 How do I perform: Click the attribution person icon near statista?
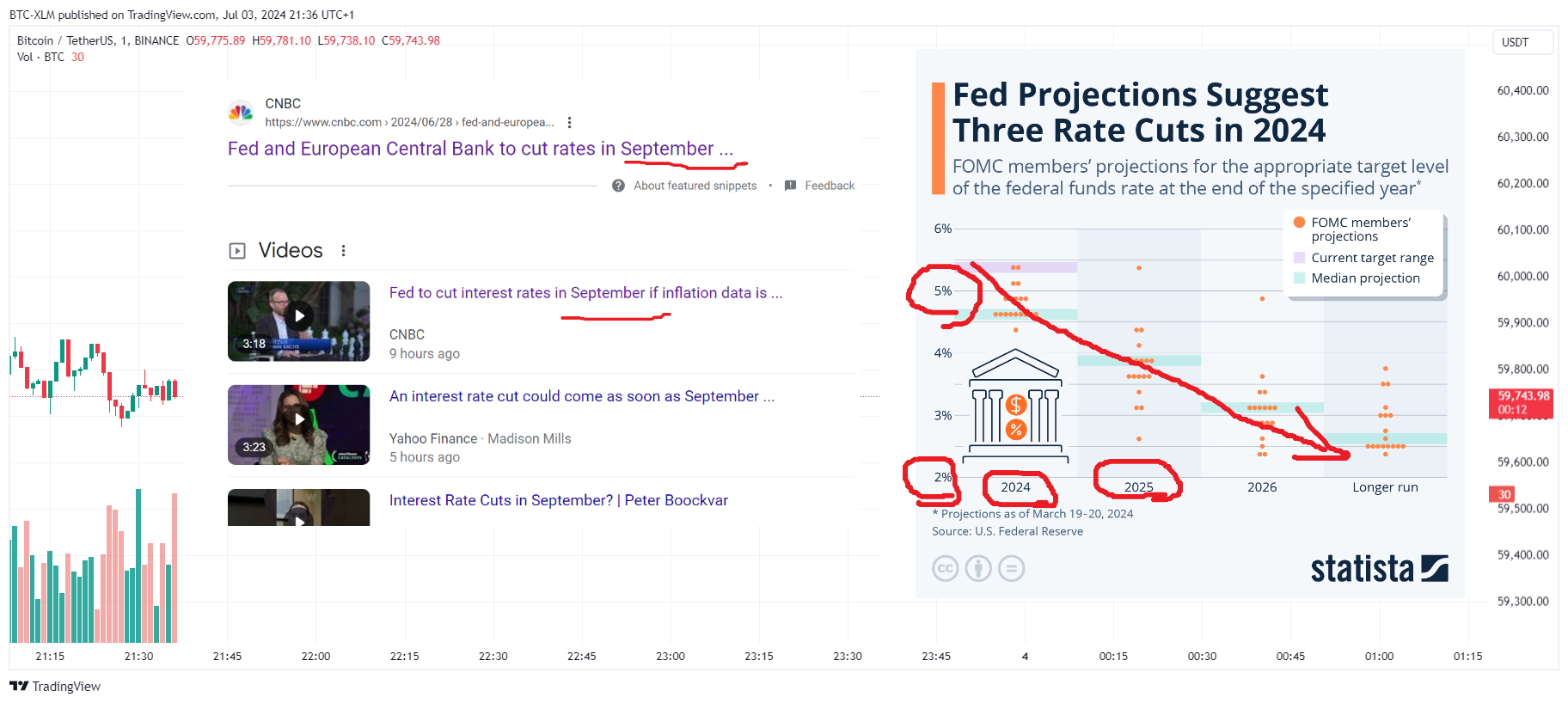point(978,568)
